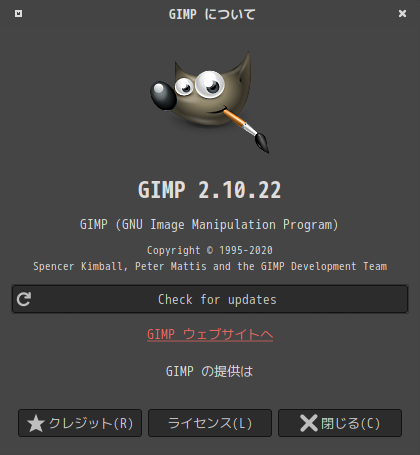Viewport: 420px width, 455px height.
Task: Open the window menu icon in the title bar
Action: click(x=19, y=13)
